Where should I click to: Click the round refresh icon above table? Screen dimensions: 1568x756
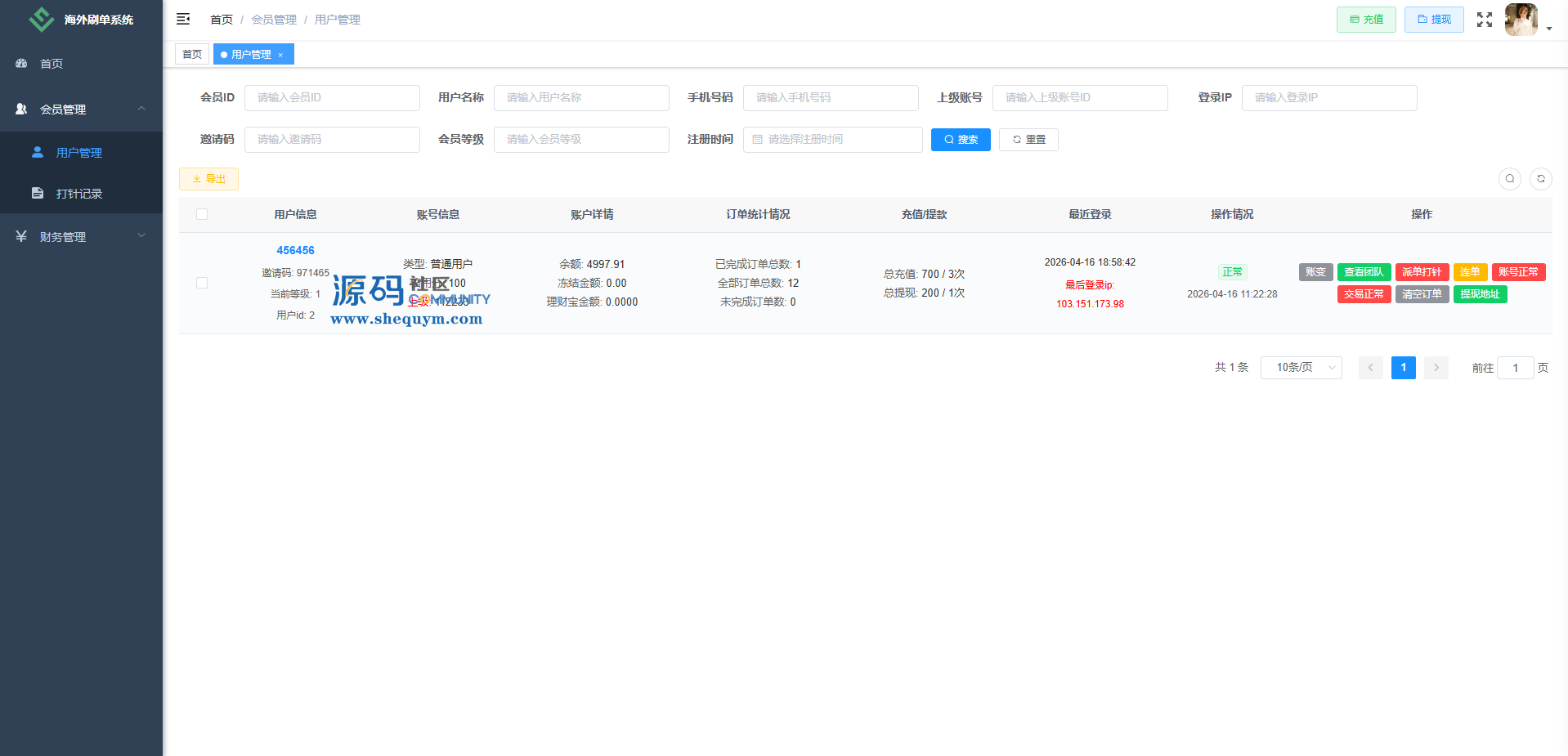1540,179
